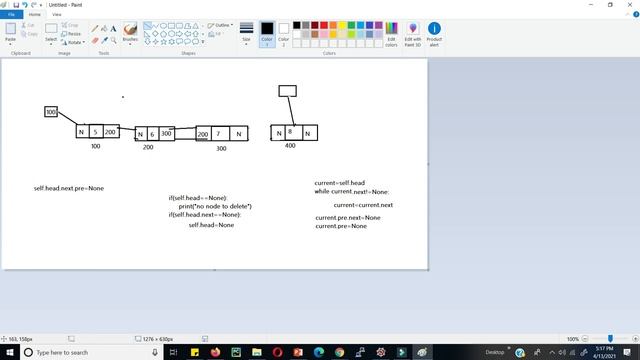Viewport: 640px width, 360px height.
Task: Click the Paste clipboard icon
Action: pos(11,29)
